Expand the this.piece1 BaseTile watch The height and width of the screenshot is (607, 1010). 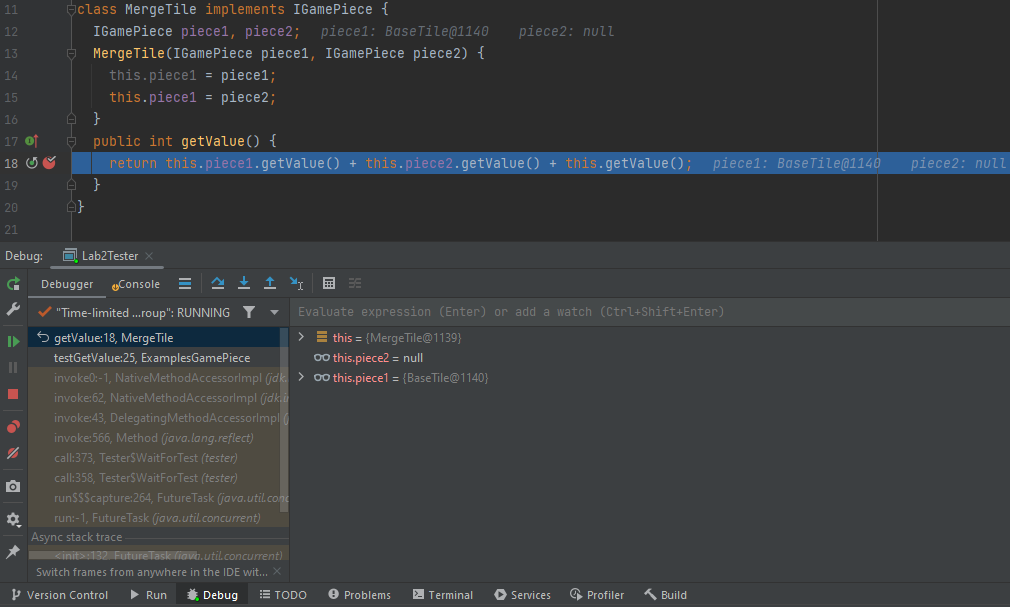(x=301, y=378)
